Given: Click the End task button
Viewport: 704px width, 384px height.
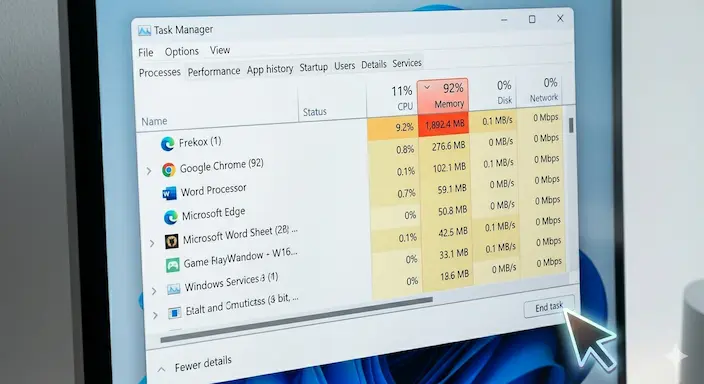Looking at the screenshot, I should click(549, 307).
